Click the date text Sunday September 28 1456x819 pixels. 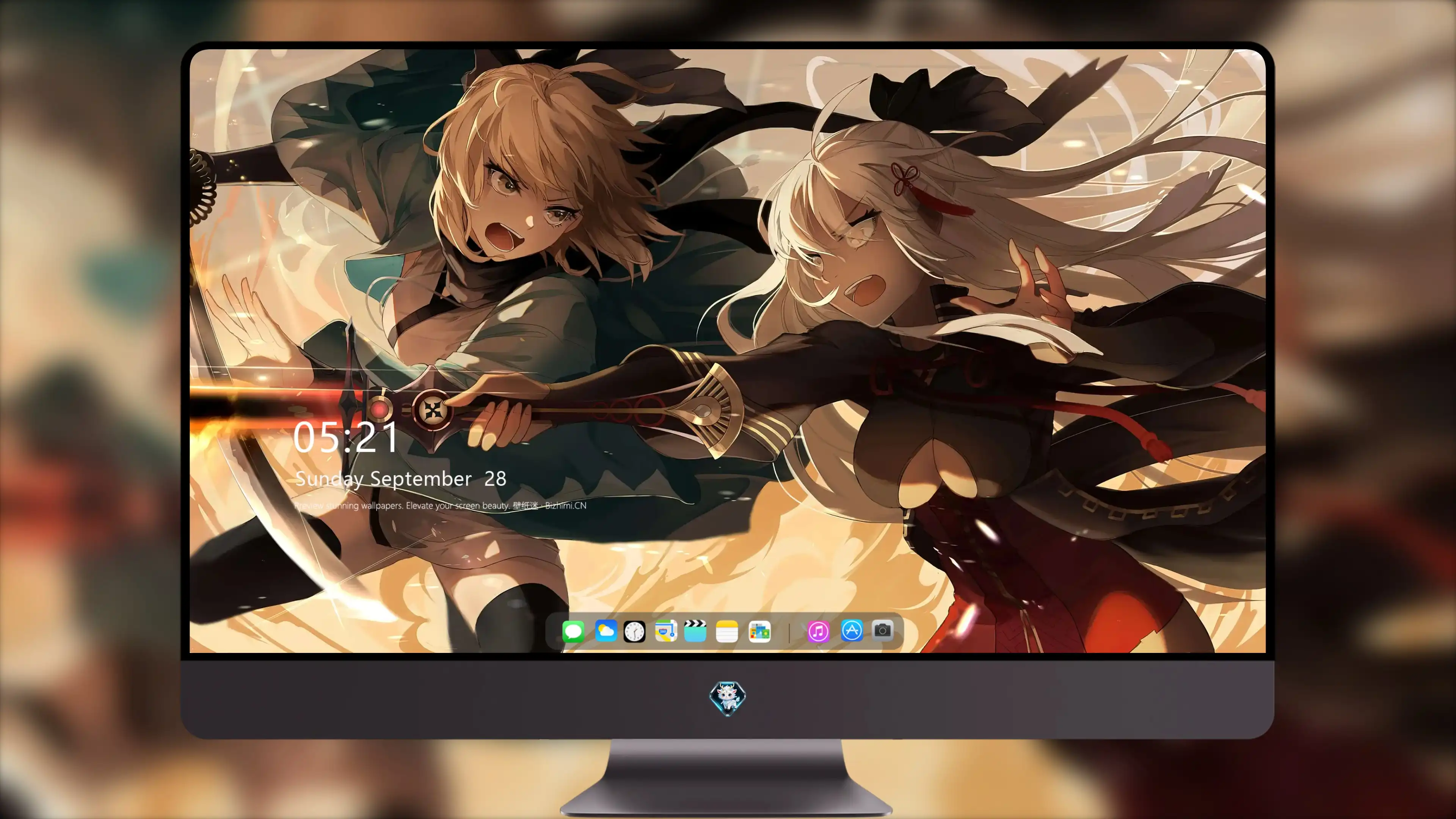401,479
